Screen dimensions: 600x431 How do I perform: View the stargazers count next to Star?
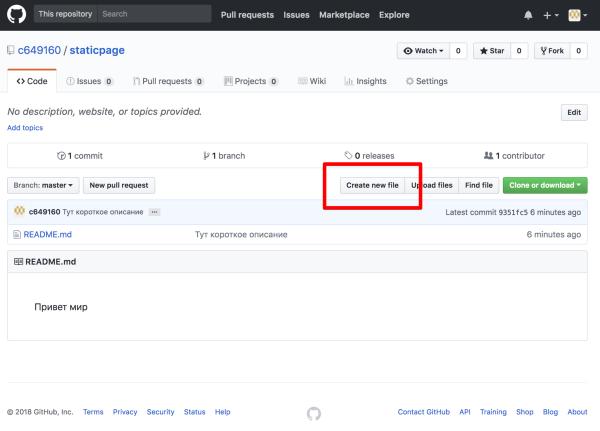(x=519, y=51)
